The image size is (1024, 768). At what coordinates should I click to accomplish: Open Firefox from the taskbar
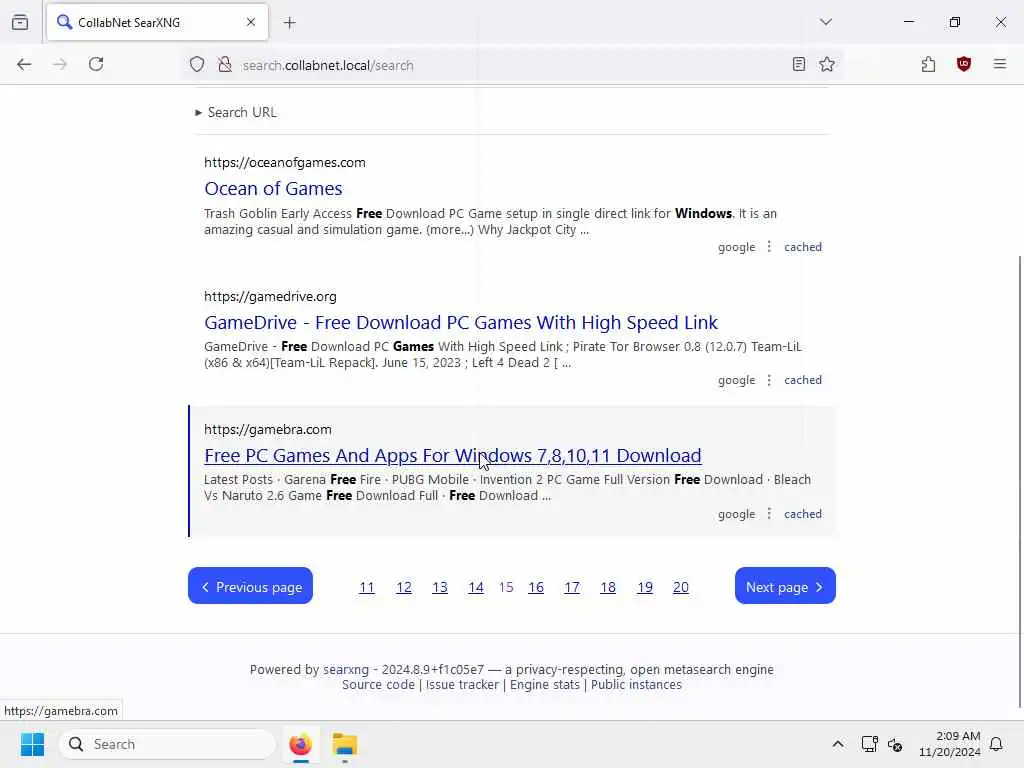[x=300, y=744]
